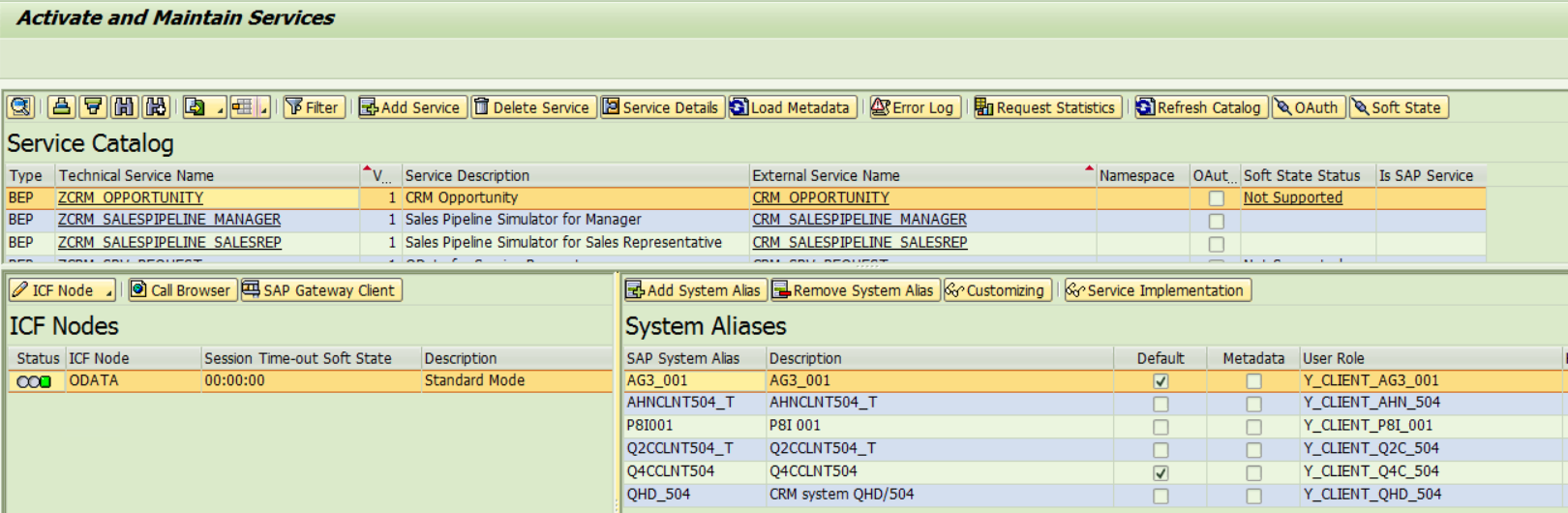Screen dimensions: 1568x513
Task: Open the Export dropdown button
Action: pyautogui.click(x=204, y=107)
